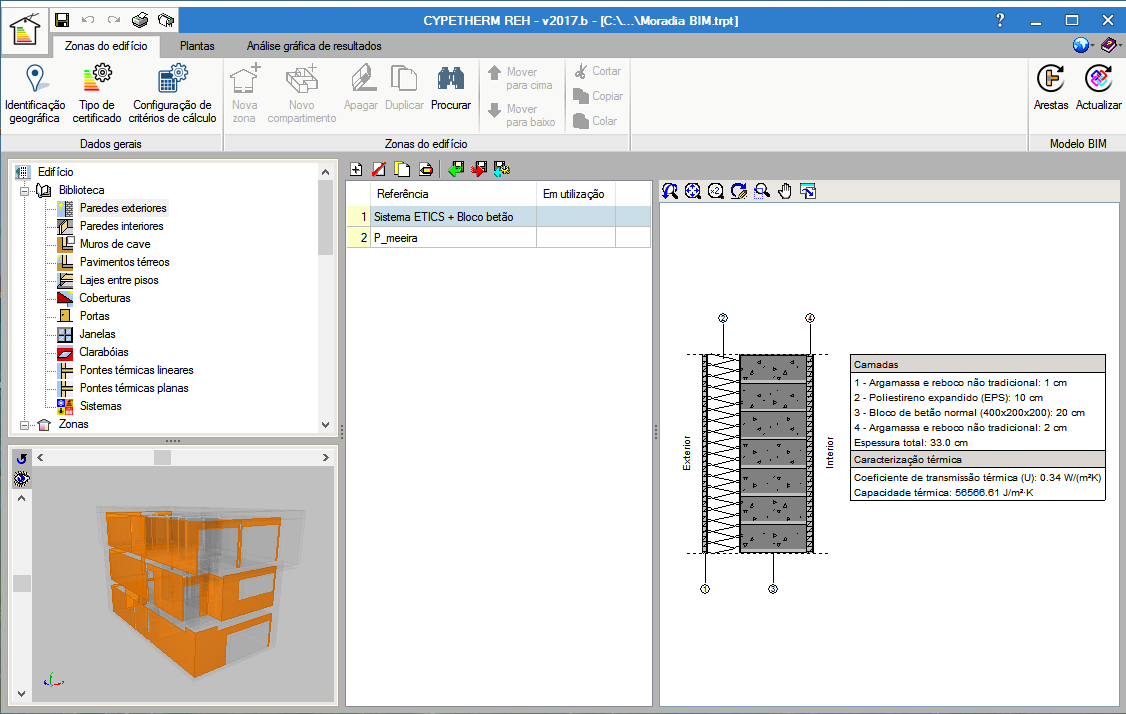Open Configuração de critérios de cálculo

point(172,94)
